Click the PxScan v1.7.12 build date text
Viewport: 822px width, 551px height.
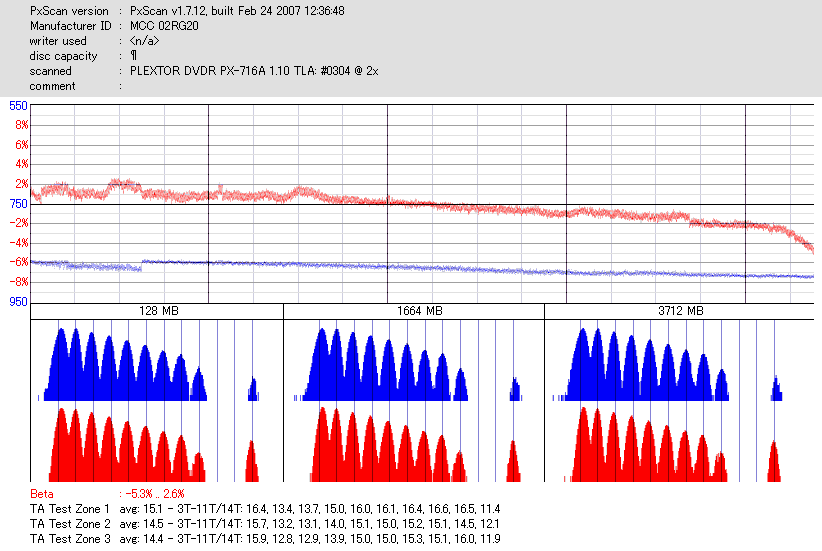point(237,11)
